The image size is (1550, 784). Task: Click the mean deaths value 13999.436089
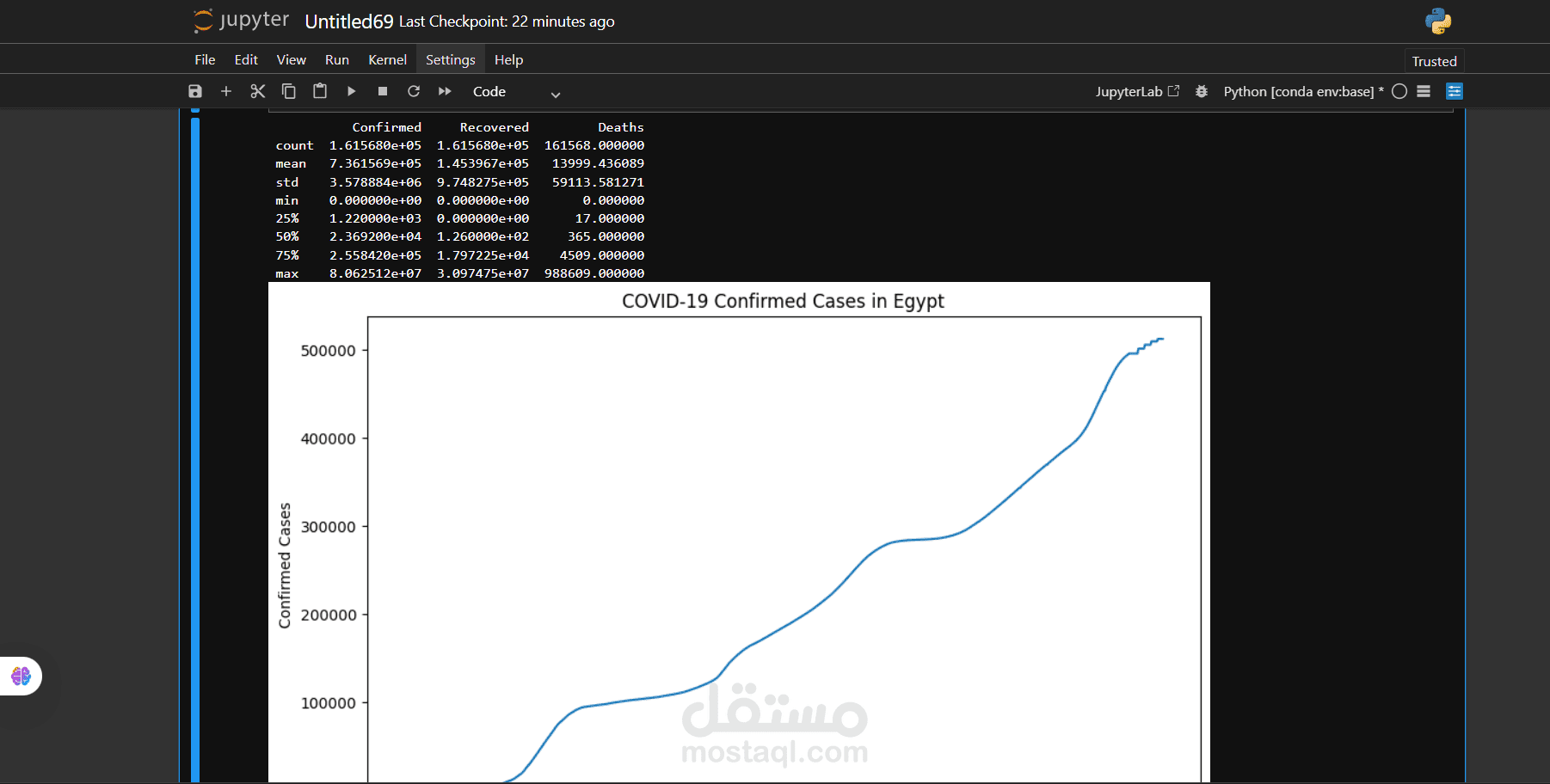pos(598,163)
